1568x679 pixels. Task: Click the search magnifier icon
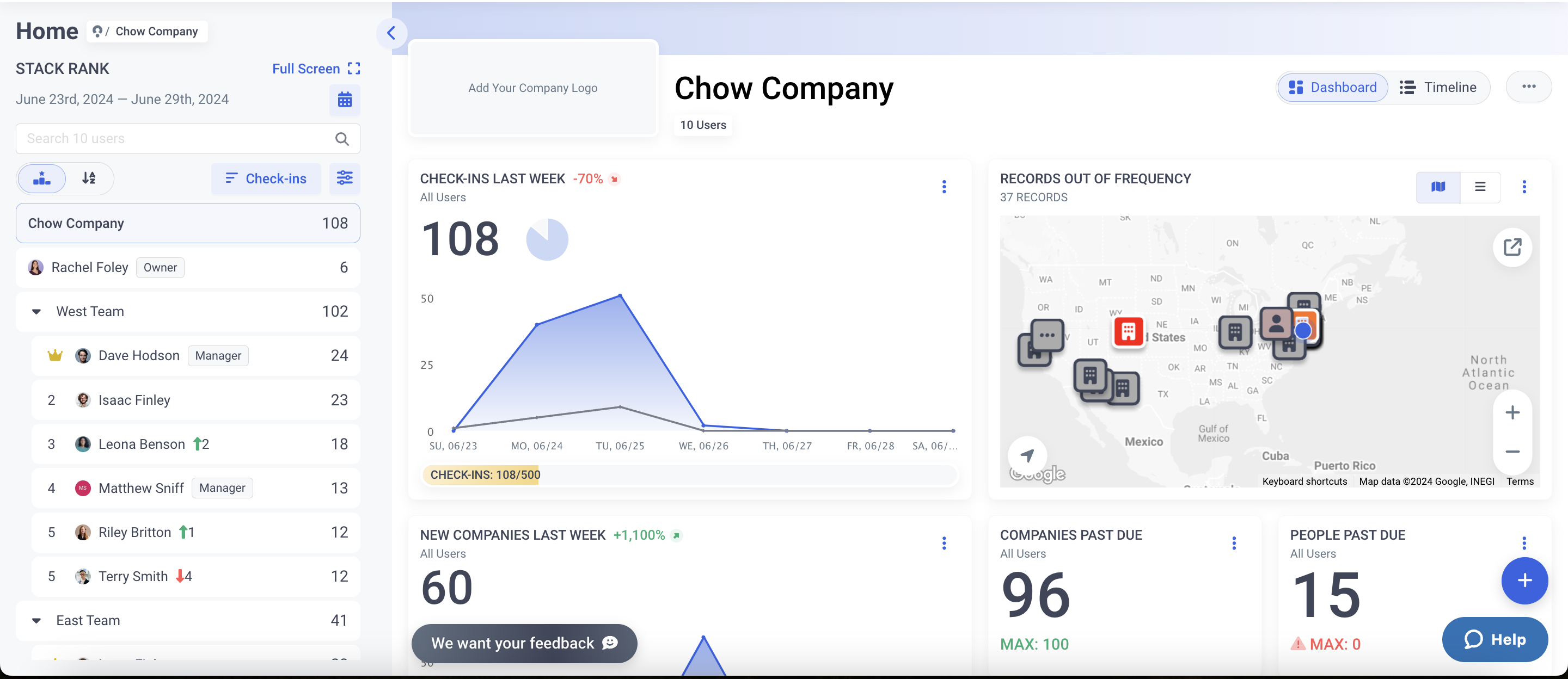click(x=342, y=139)
